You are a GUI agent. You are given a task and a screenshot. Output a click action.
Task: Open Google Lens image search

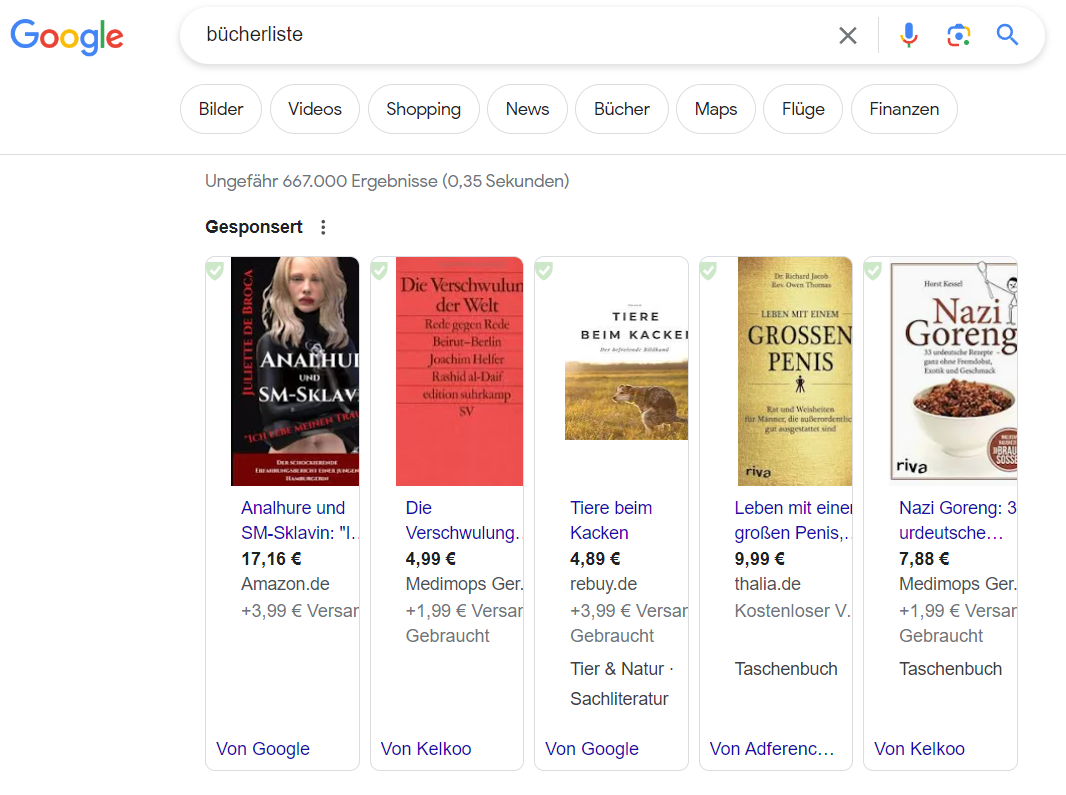point(958,36)
